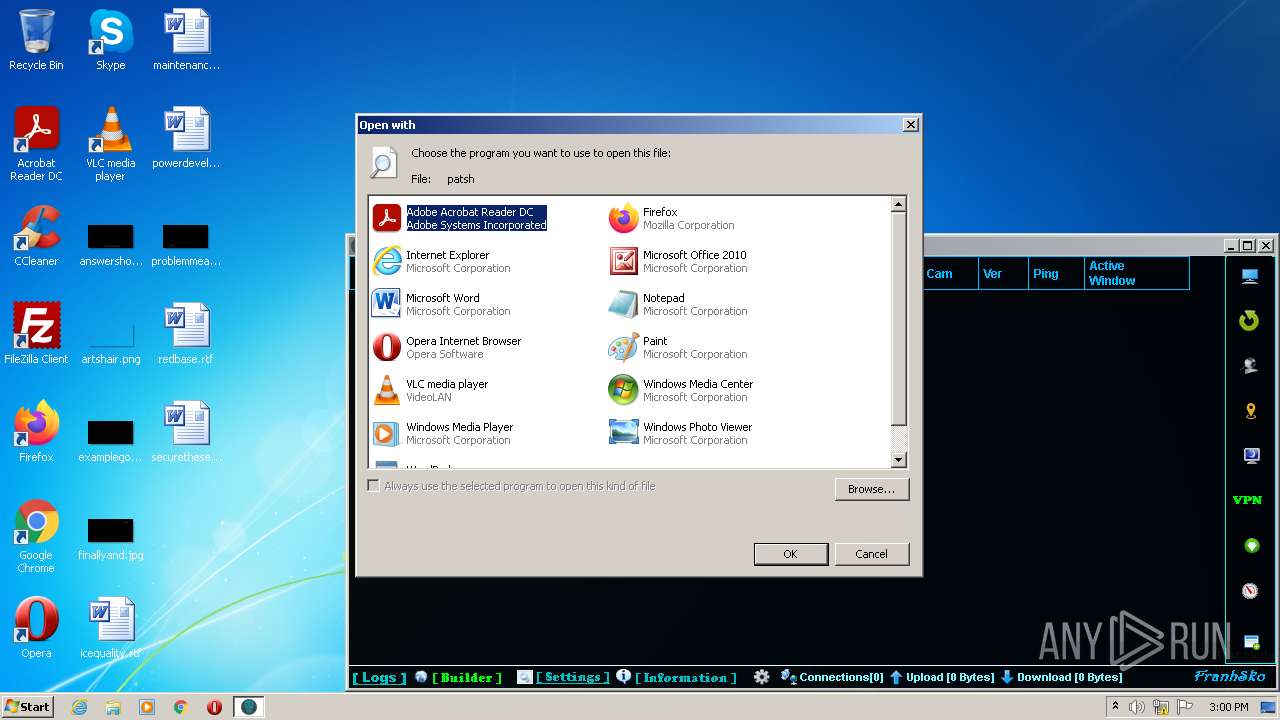Viewport: 1280px width, 720px height.
Task: Show hidden system tray icons
Action: (x=1116, y=707)
